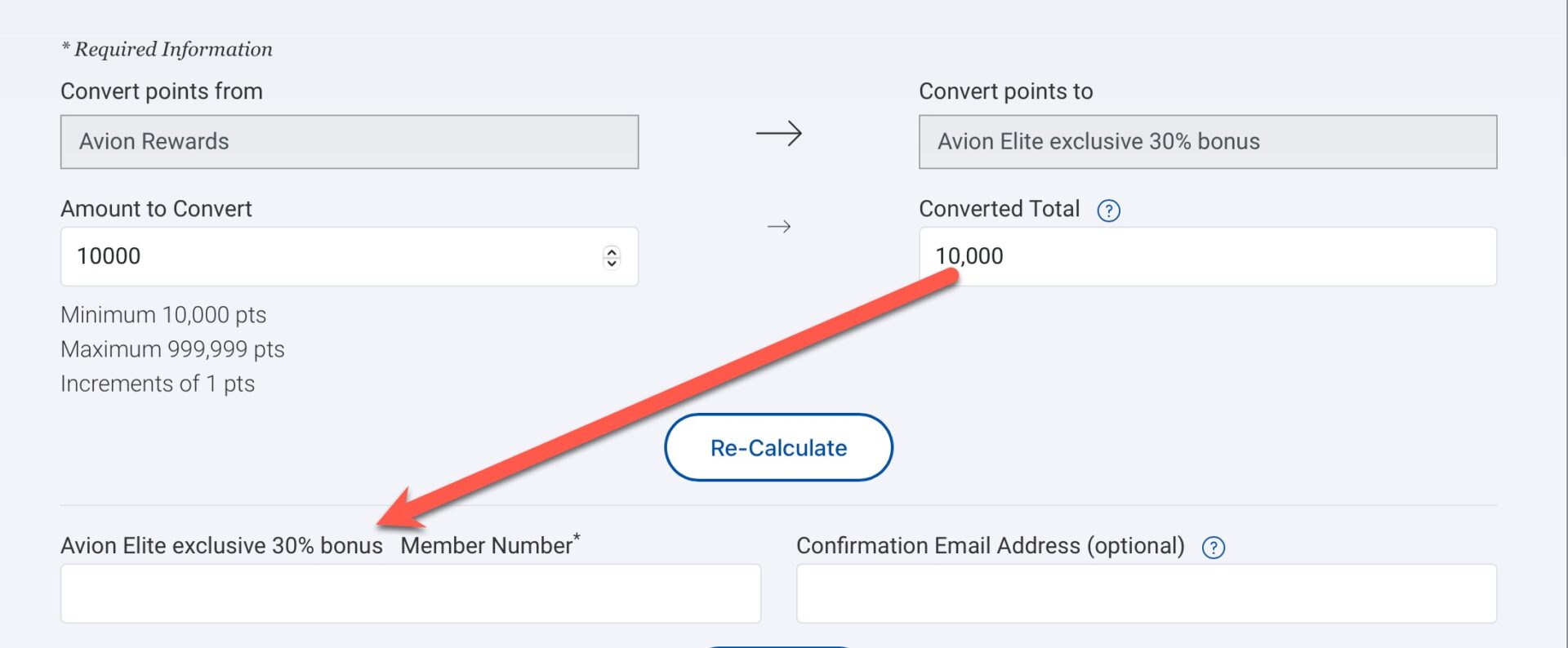
Task: Click the increment arrow on Amount to Convert
Action: tap(611, 251)
